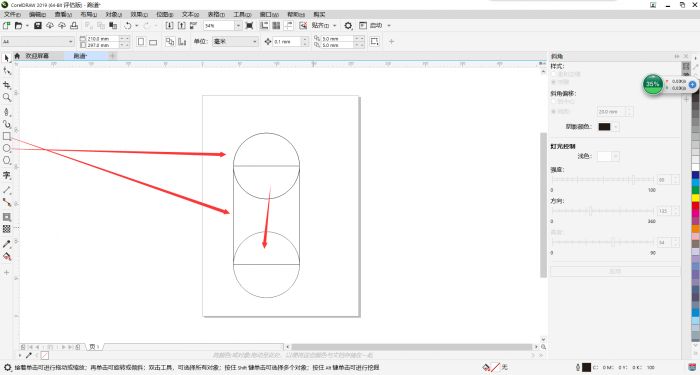Viewport: 700px width, 375px height.
Task: Pick the Eyedropper tool
Action: 7,244
